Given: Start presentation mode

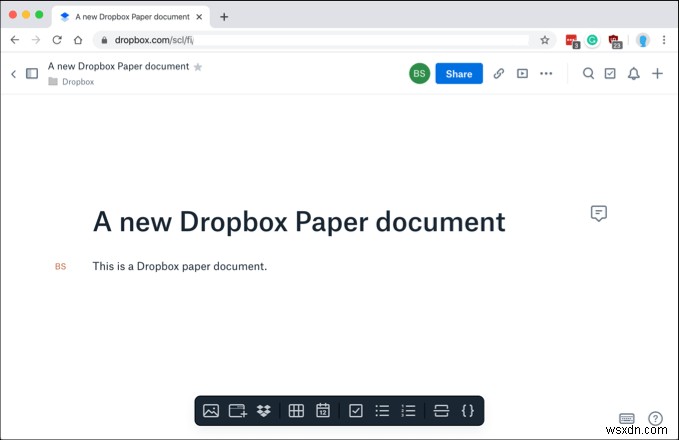Looking at the screenshot, I should [x=522, y=74].
